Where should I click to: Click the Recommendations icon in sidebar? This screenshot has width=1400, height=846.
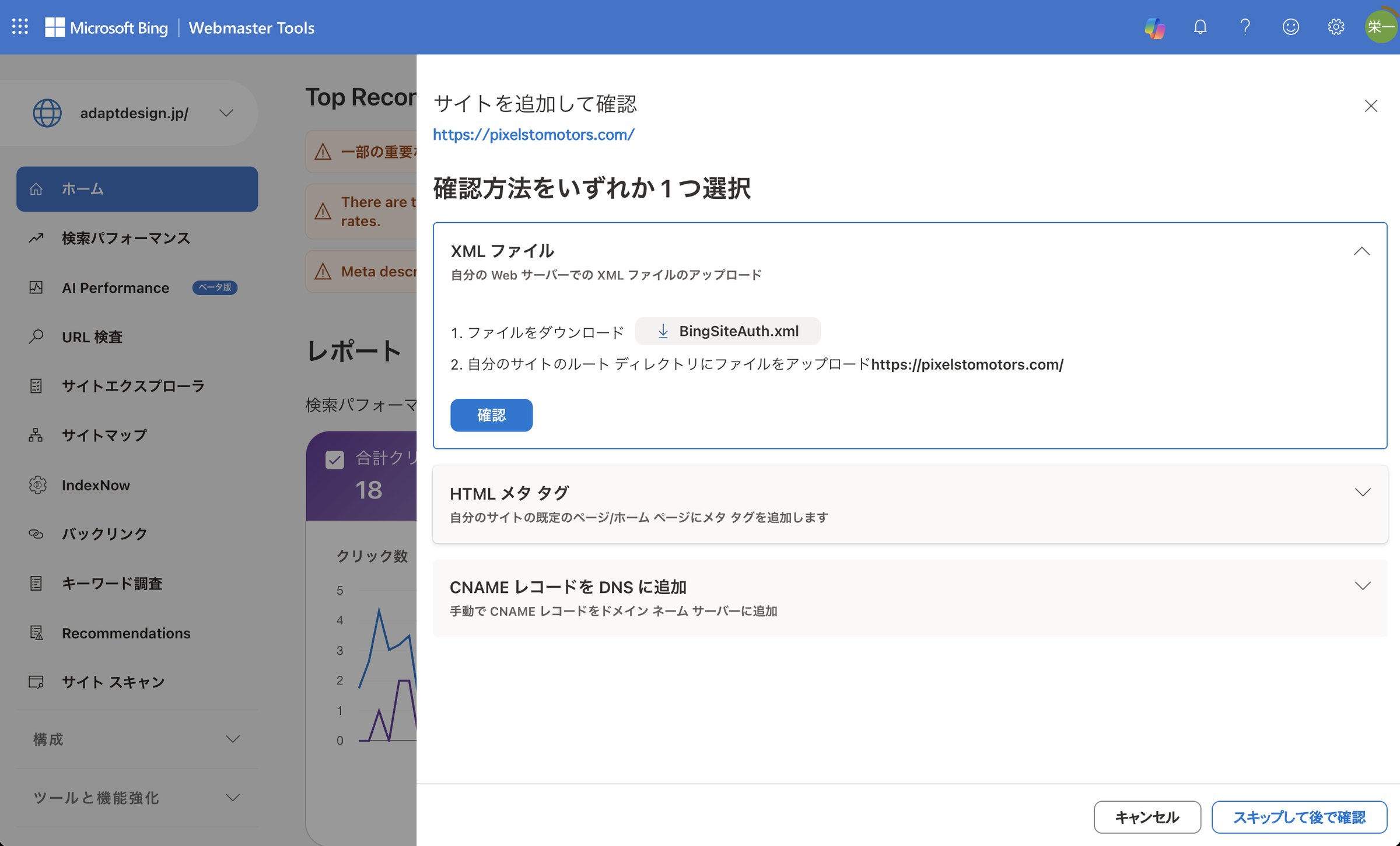click(x=36, y=633)
